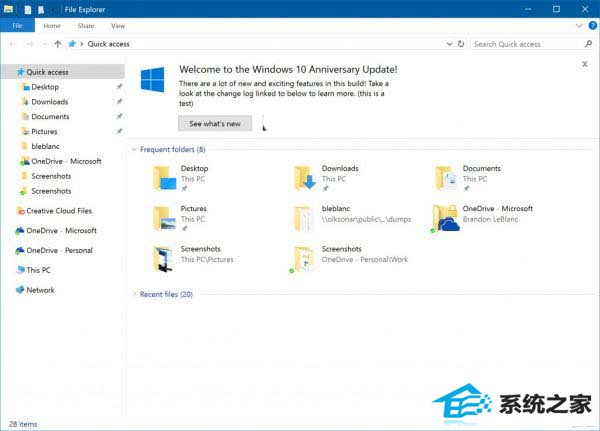The image size is (600, 431).
Task: Select bleblanc in the navigation pane
Action: tap(45, 146)
